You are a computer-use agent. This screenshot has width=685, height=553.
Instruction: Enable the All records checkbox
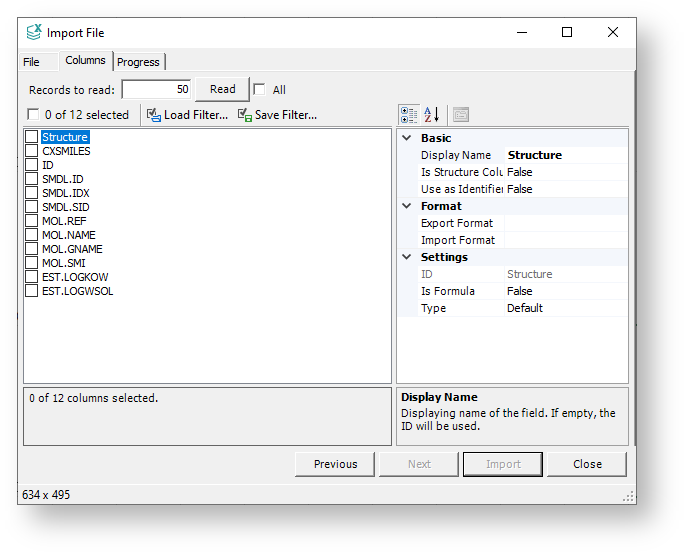point(259,89)
